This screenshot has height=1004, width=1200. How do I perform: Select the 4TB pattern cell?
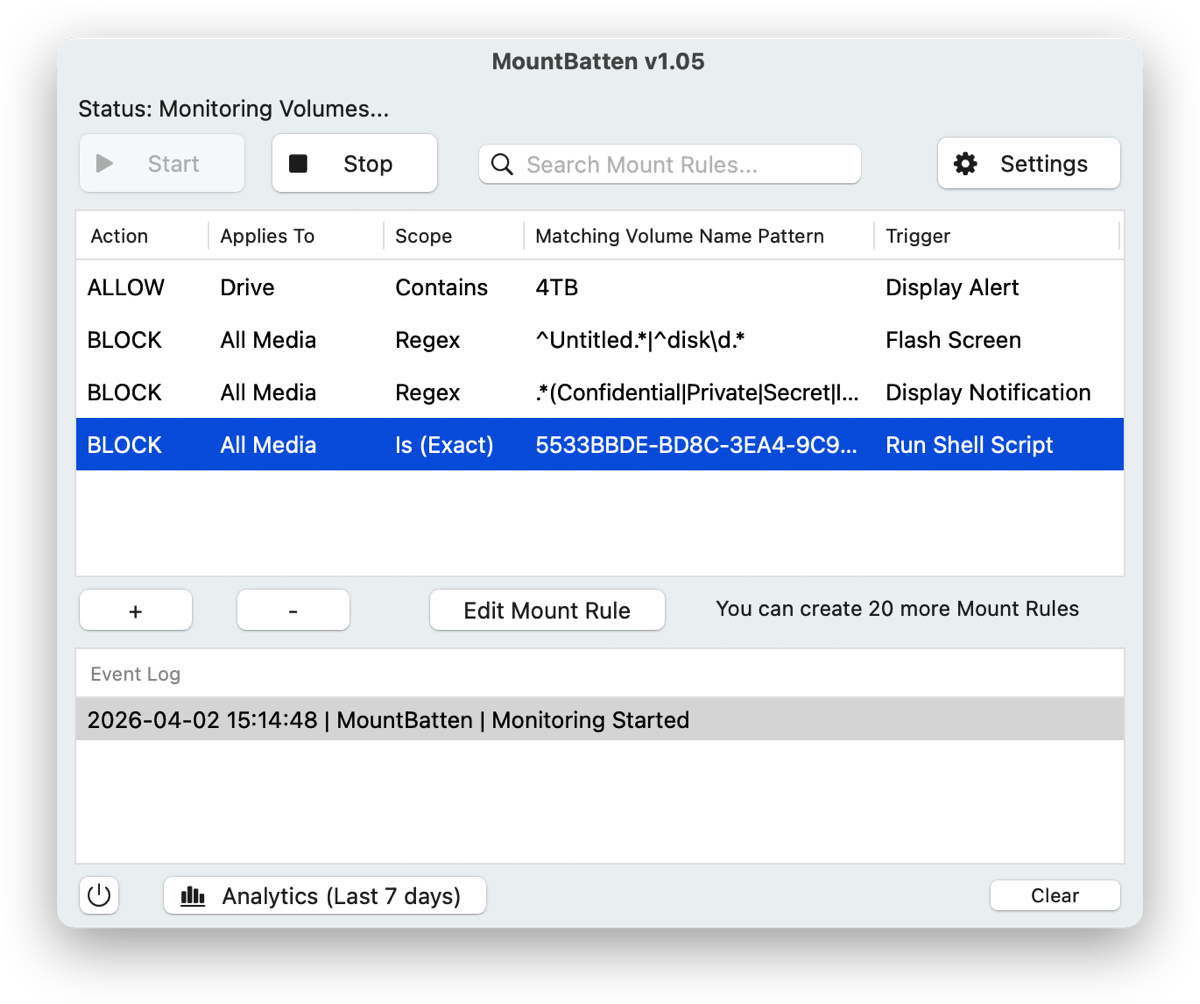pos(557,288)
